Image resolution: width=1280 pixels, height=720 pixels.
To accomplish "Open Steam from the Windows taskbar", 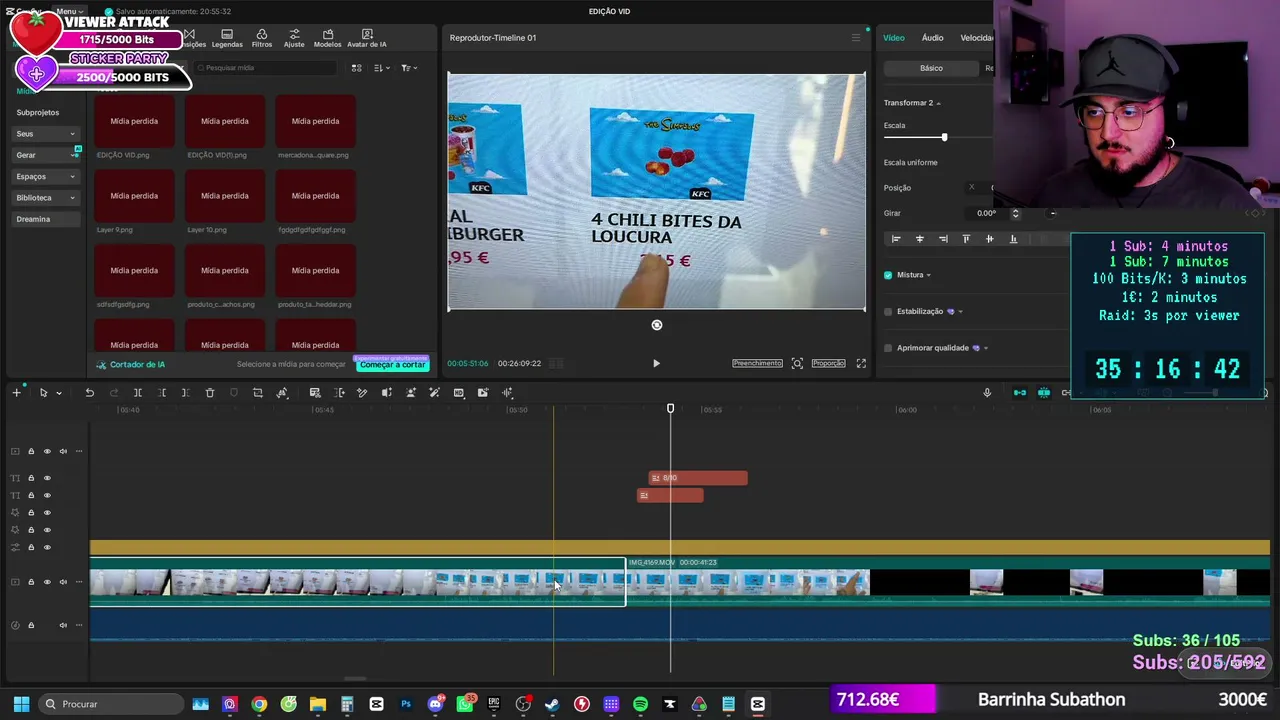I will pyautogui.click(x=552, y=704).
